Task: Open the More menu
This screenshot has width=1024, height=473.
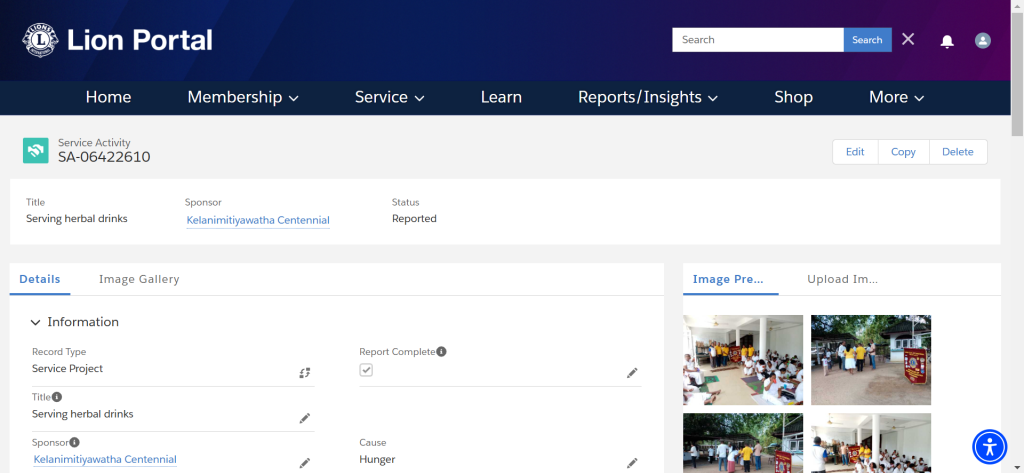Action: 897,97
